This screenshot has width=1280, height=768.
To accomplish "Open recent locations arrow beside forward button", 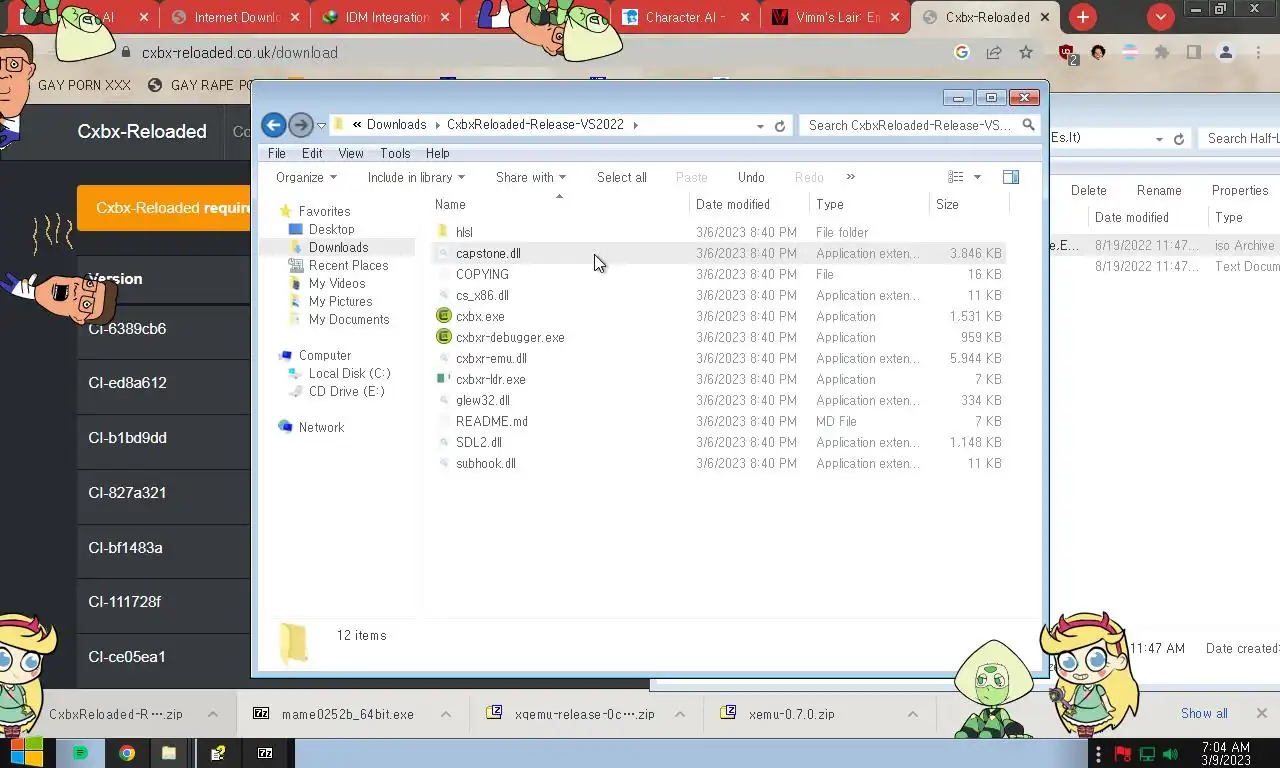I will 321,126.
